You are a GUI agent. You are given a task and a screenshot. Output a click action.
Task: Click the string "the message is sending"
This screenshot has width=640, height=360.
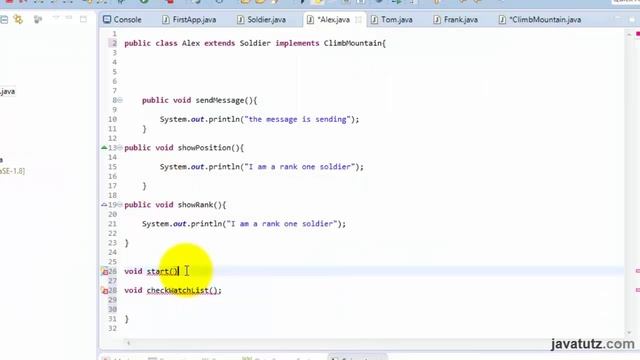tap(297, 119)
